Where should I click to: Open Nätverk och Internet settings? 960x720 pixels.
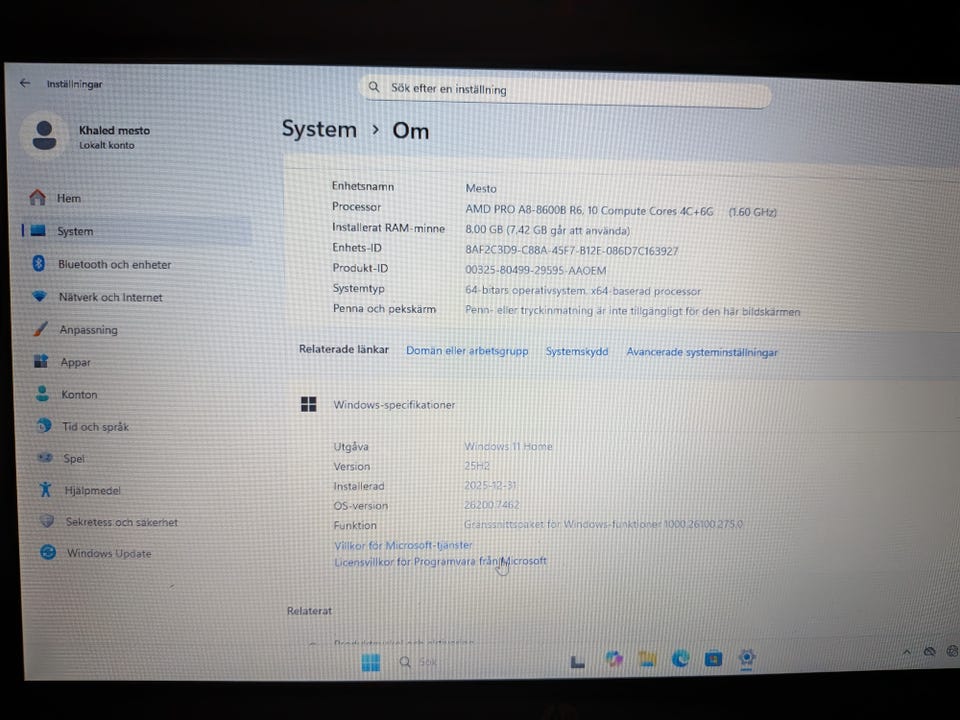click(x=111, y=297)
